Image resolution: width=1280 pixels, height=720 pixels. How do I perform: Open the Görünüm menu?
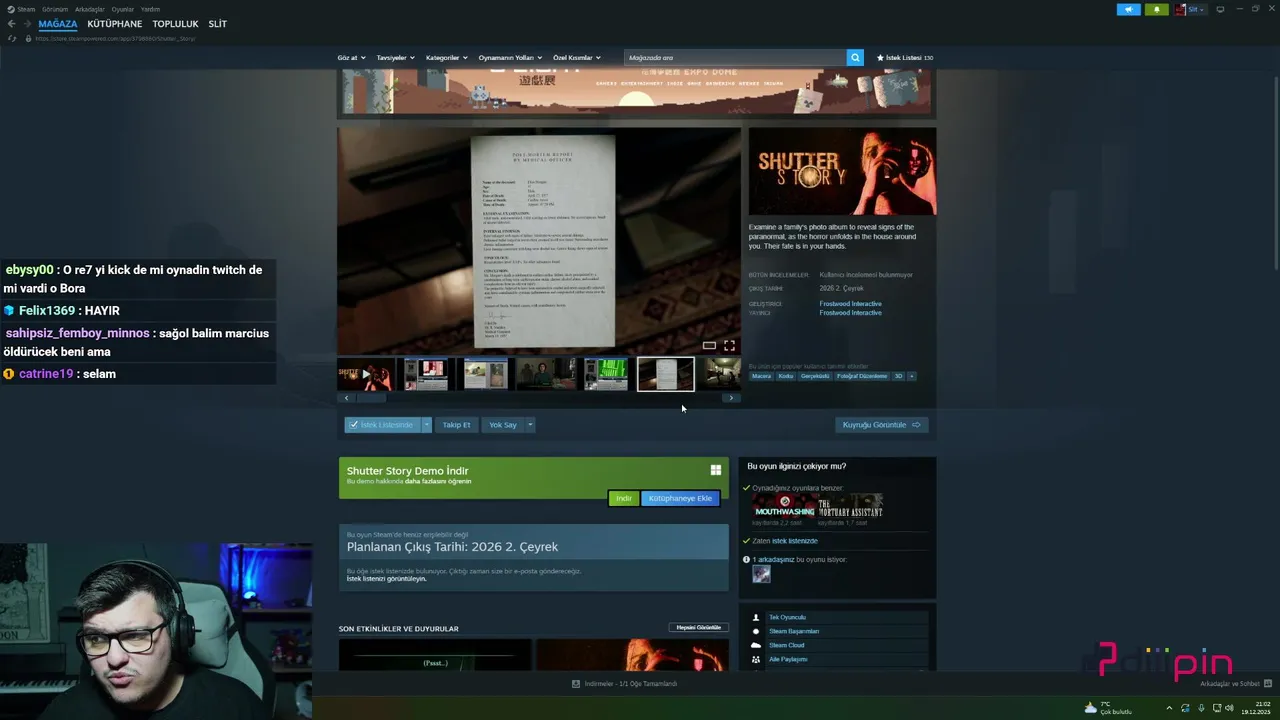pyautogui.click(x=55, y=9)
